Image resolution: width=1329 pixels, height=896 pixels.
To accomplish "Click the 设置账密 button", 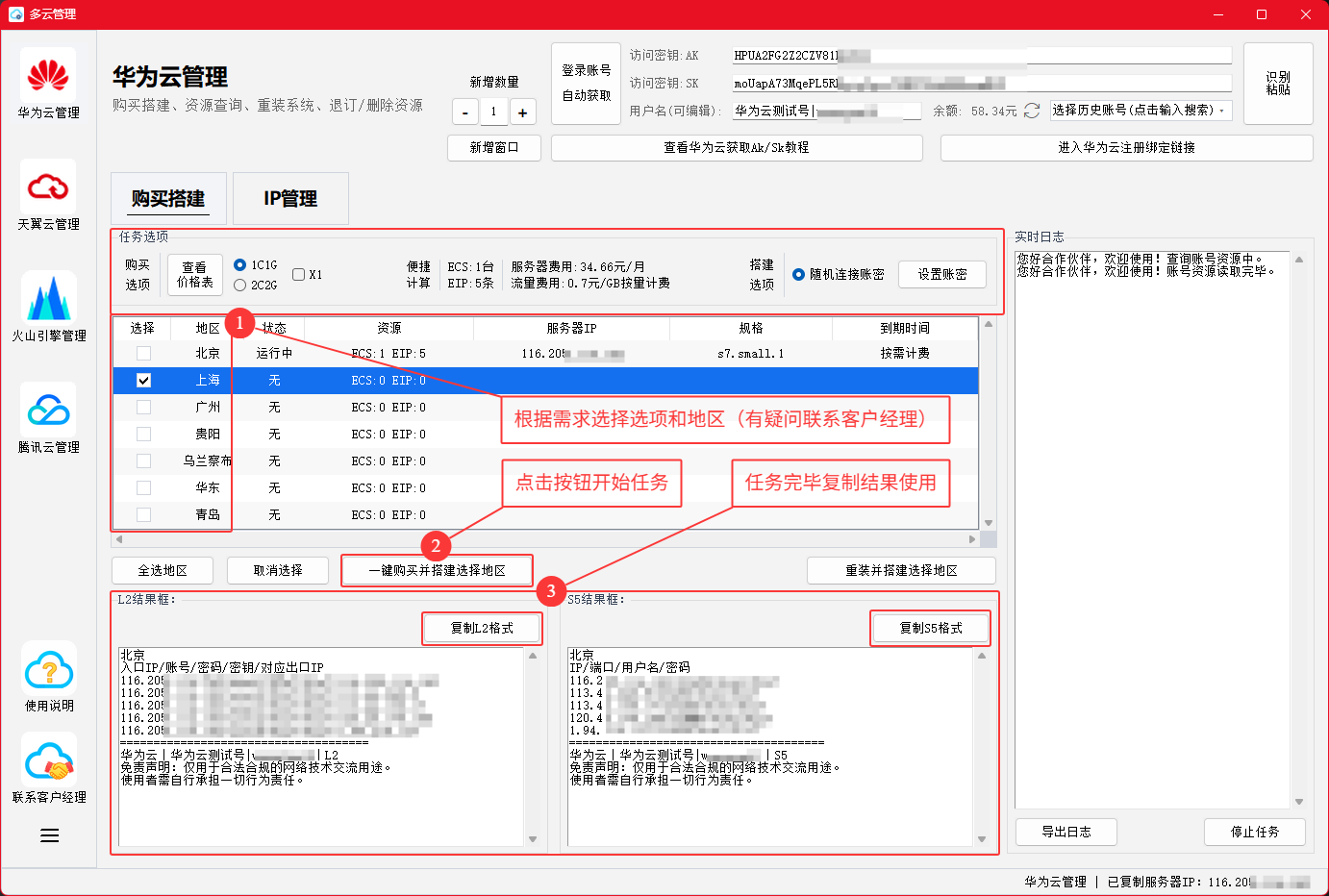I will [942, 274].
